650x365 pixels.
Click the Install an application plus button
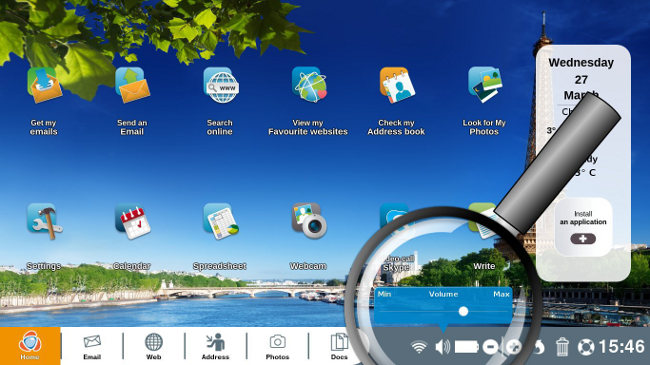click(x=583, y=239)
